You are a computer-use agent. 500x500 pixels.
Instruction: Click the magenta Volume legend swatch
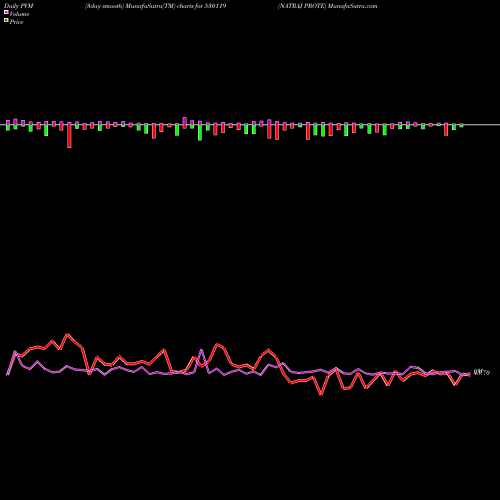tap(6, 12)
